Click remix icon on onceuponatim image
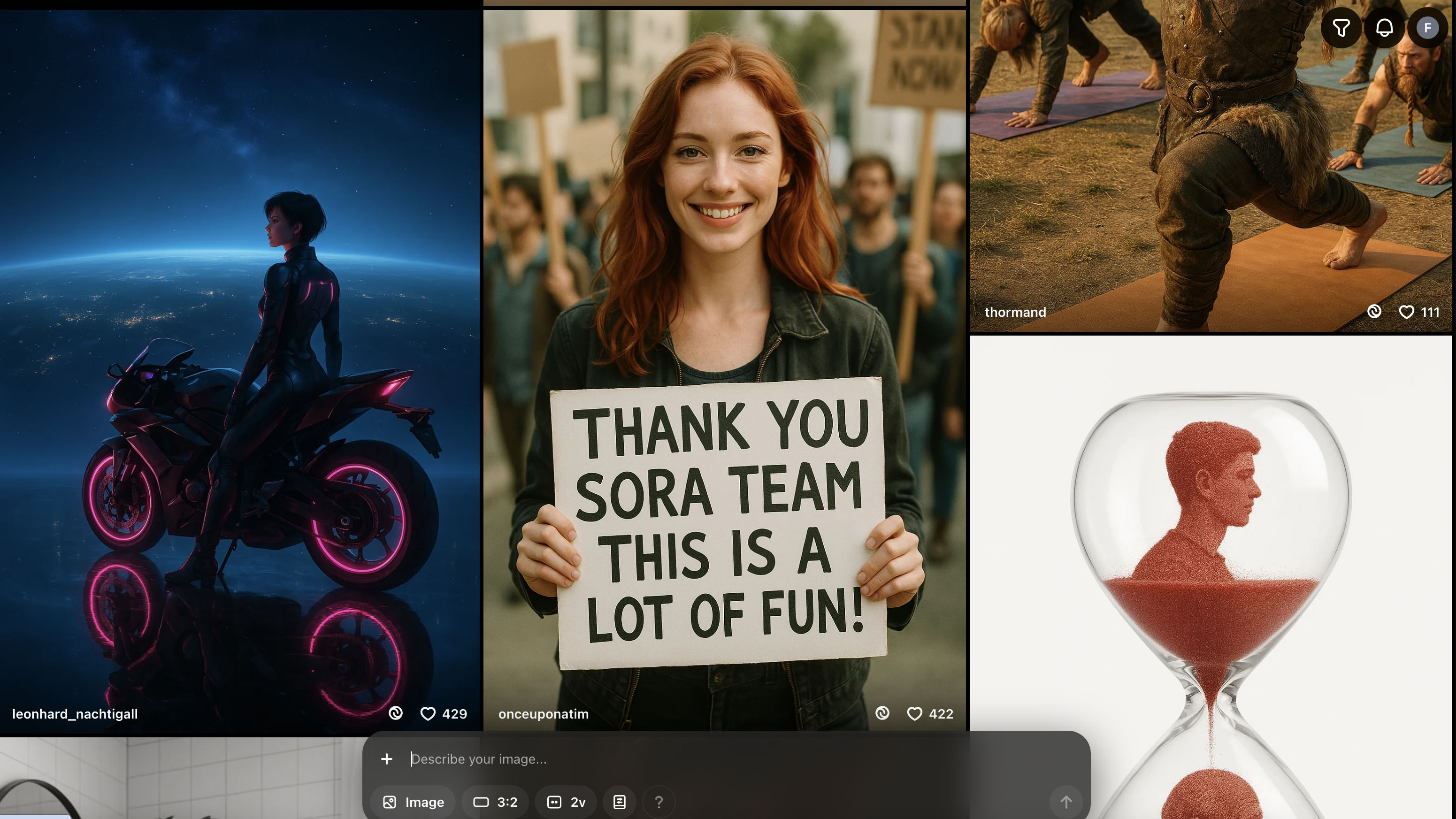 (882, 713)
